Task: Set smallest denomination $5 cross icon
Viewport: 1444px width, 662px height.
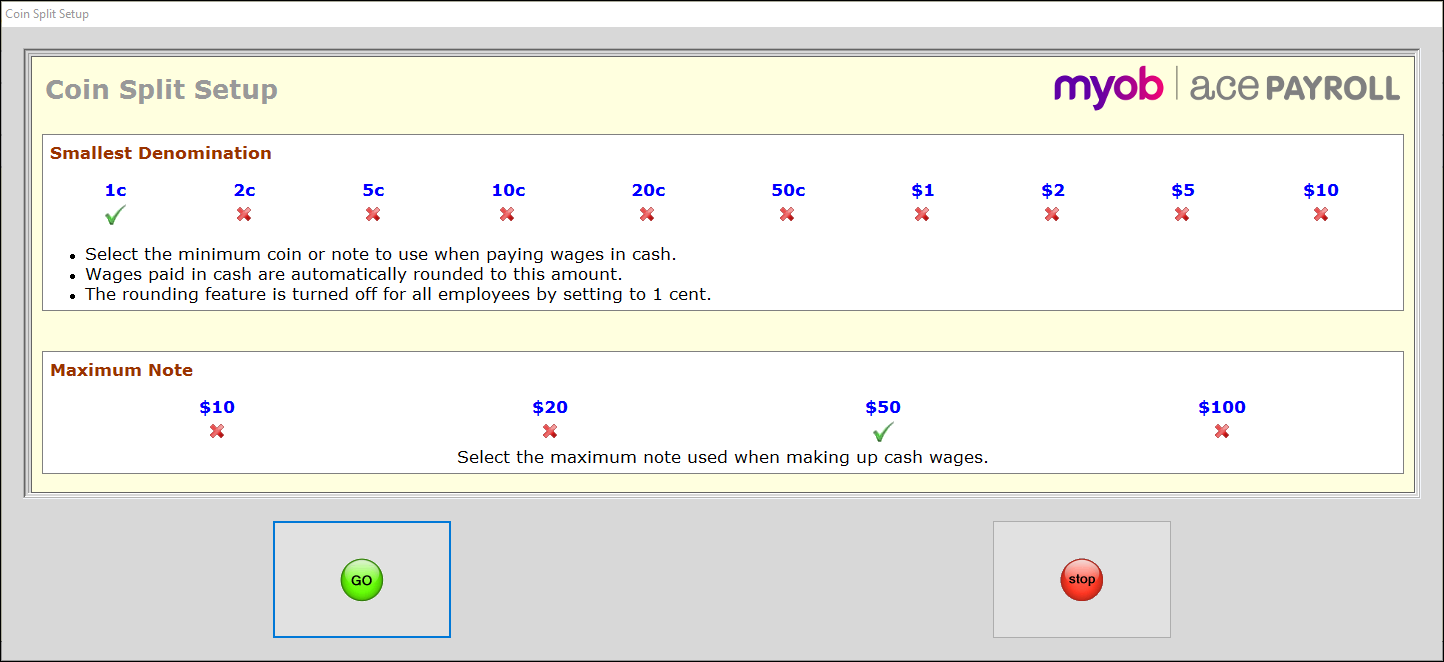Action: pyautogui.click(x=1182, y=214)
